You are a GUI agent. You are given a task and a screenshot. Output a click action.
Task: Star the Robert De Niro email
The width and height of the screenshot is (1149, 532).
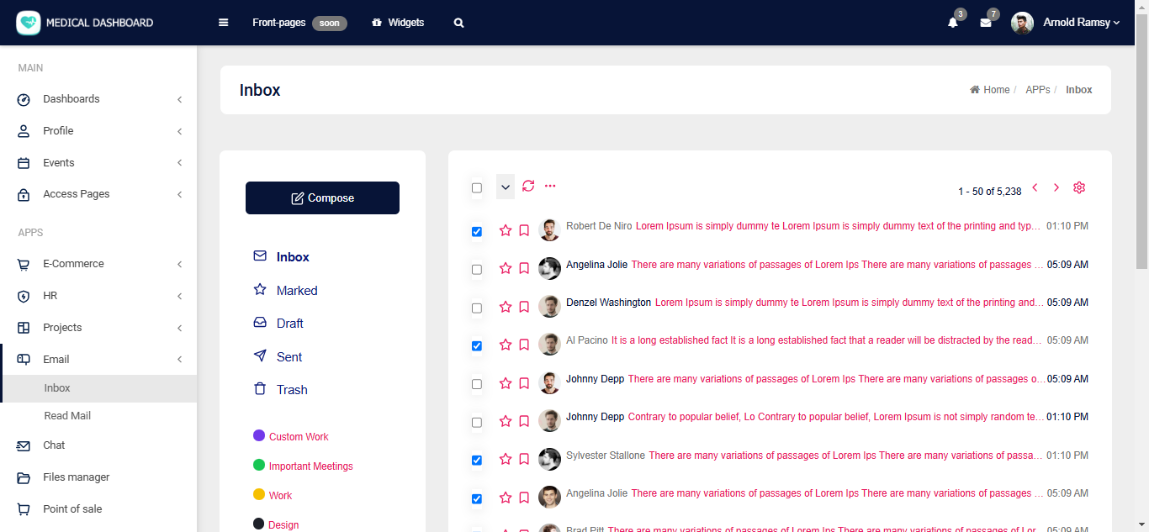click(x=505, y=230)
